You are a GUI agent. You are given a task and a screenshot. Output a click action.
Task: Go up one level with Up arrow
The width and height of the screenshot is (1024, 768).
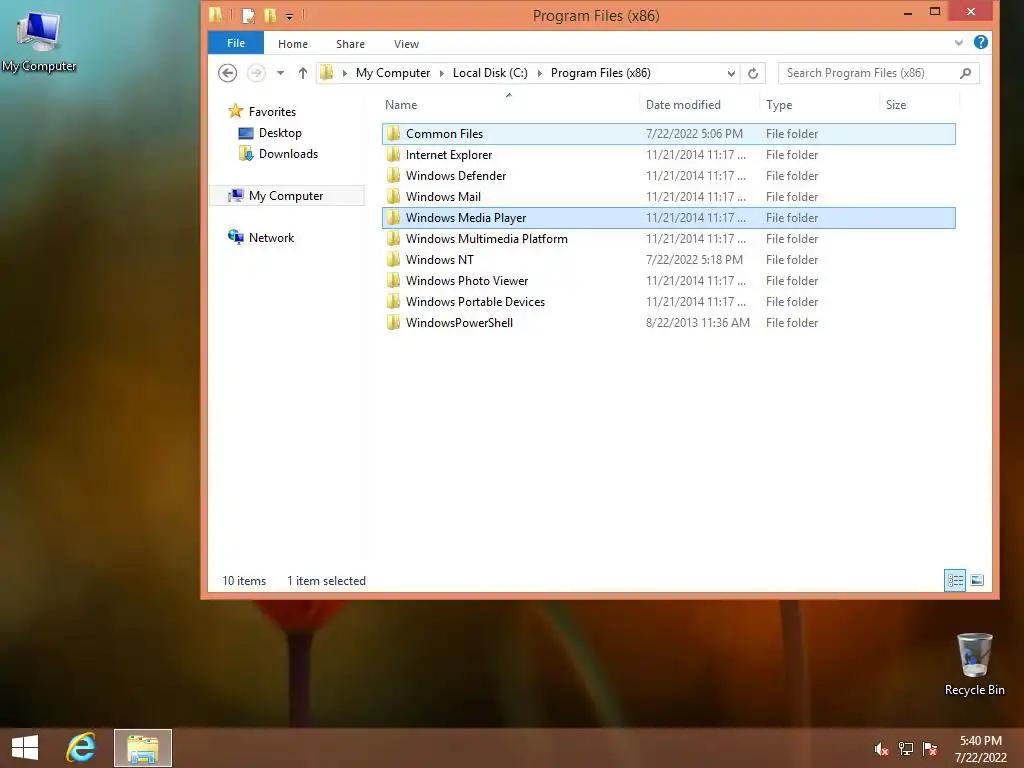[302, 73]
